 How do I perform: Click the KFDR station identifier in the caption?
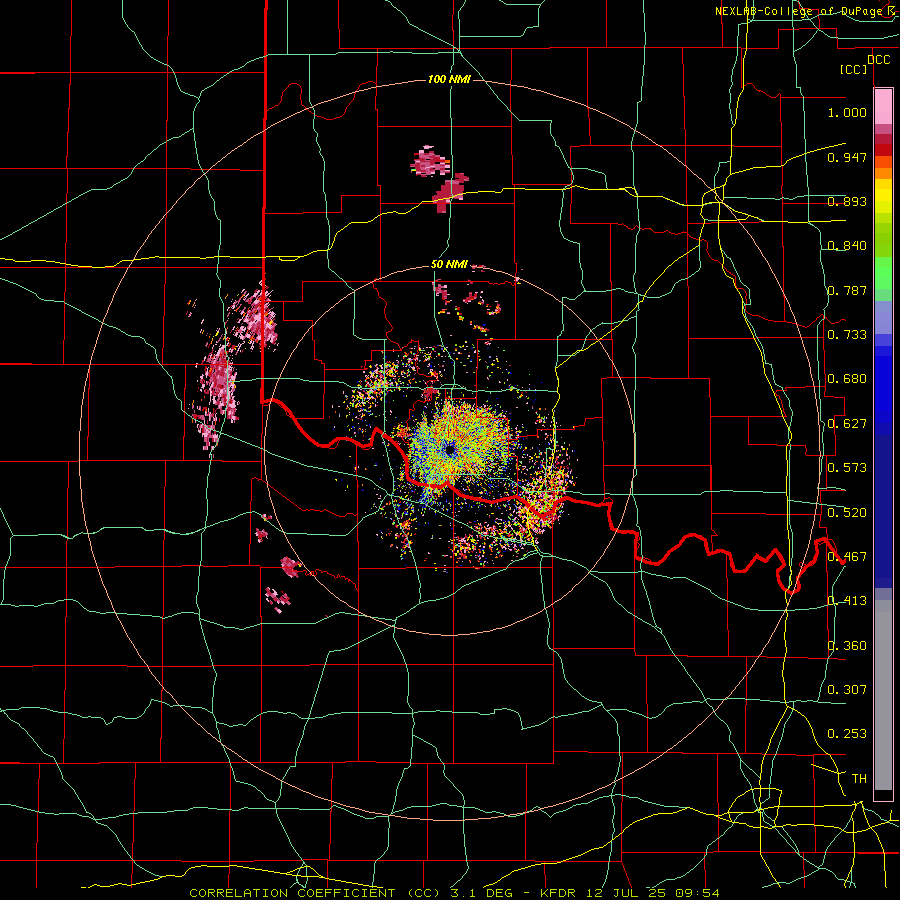(557, 893)
